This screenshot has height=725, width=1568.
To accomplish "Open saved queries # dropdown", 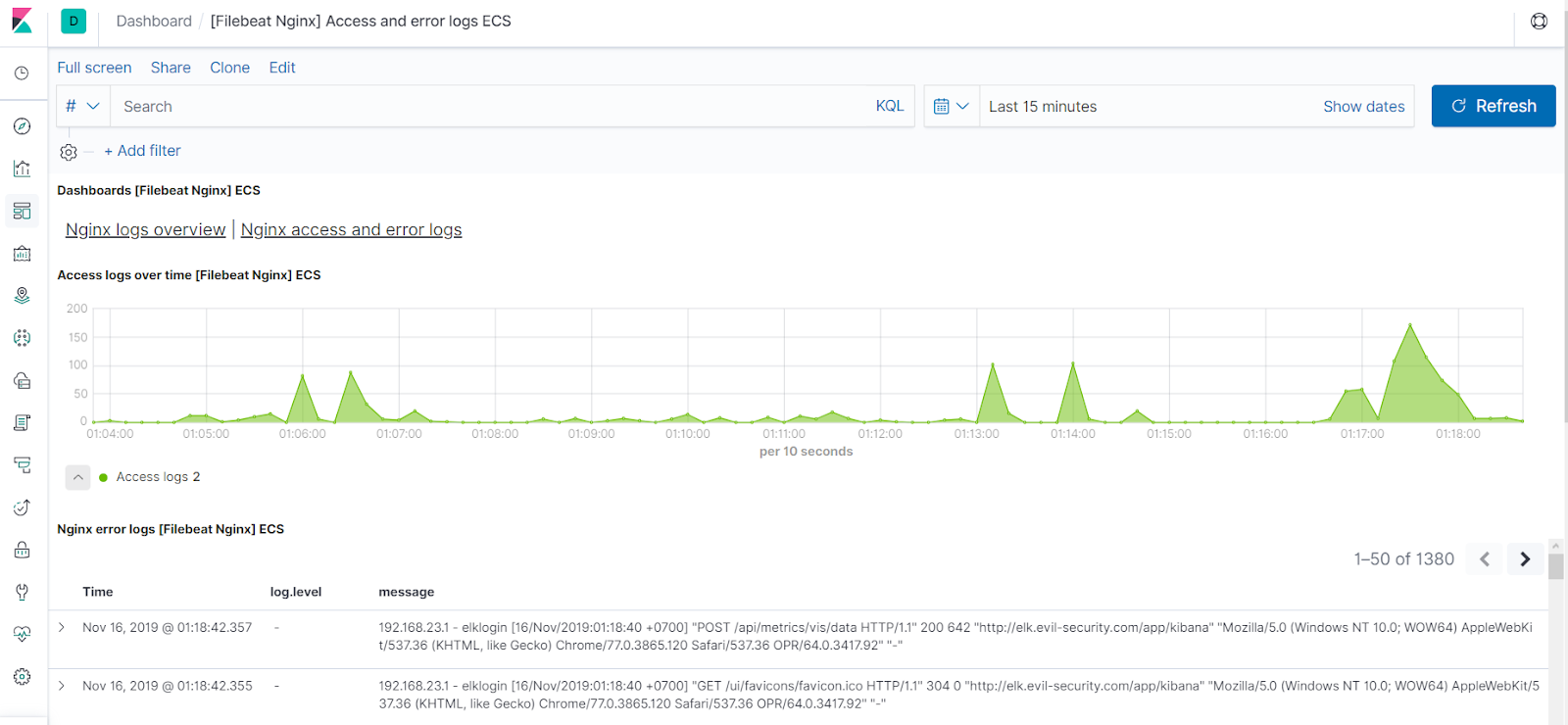I will [82, 106].
